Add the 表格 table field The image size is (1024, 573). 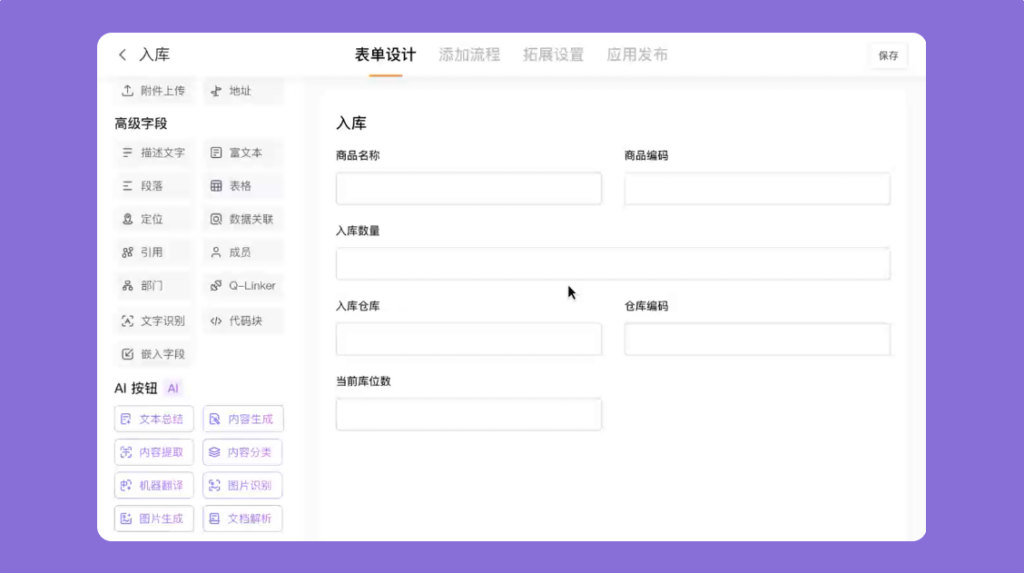(242, 186)
